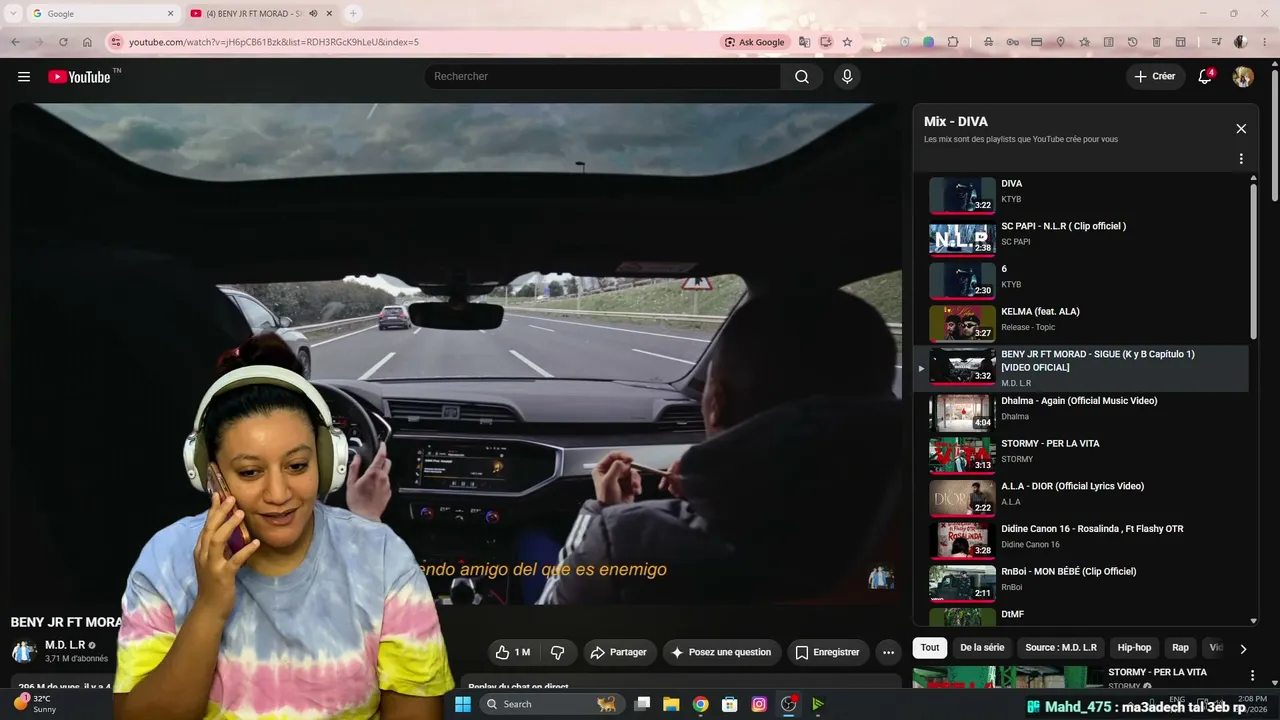Screen dimensions: 1280x720
Task: Click Posez une question button
Action: 722,652
